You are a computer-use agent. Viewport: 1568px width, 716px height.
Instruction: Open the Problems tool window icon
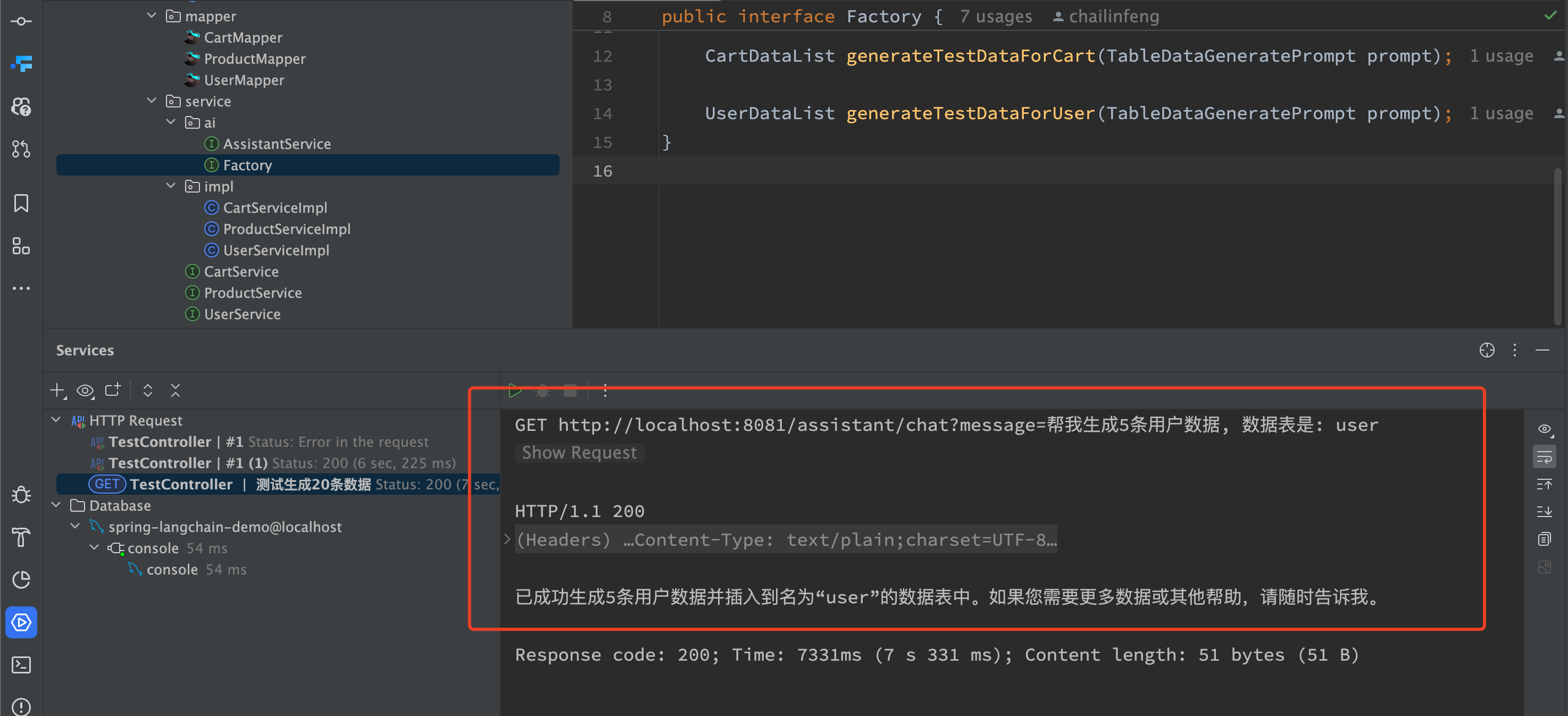tap(21, 706)
